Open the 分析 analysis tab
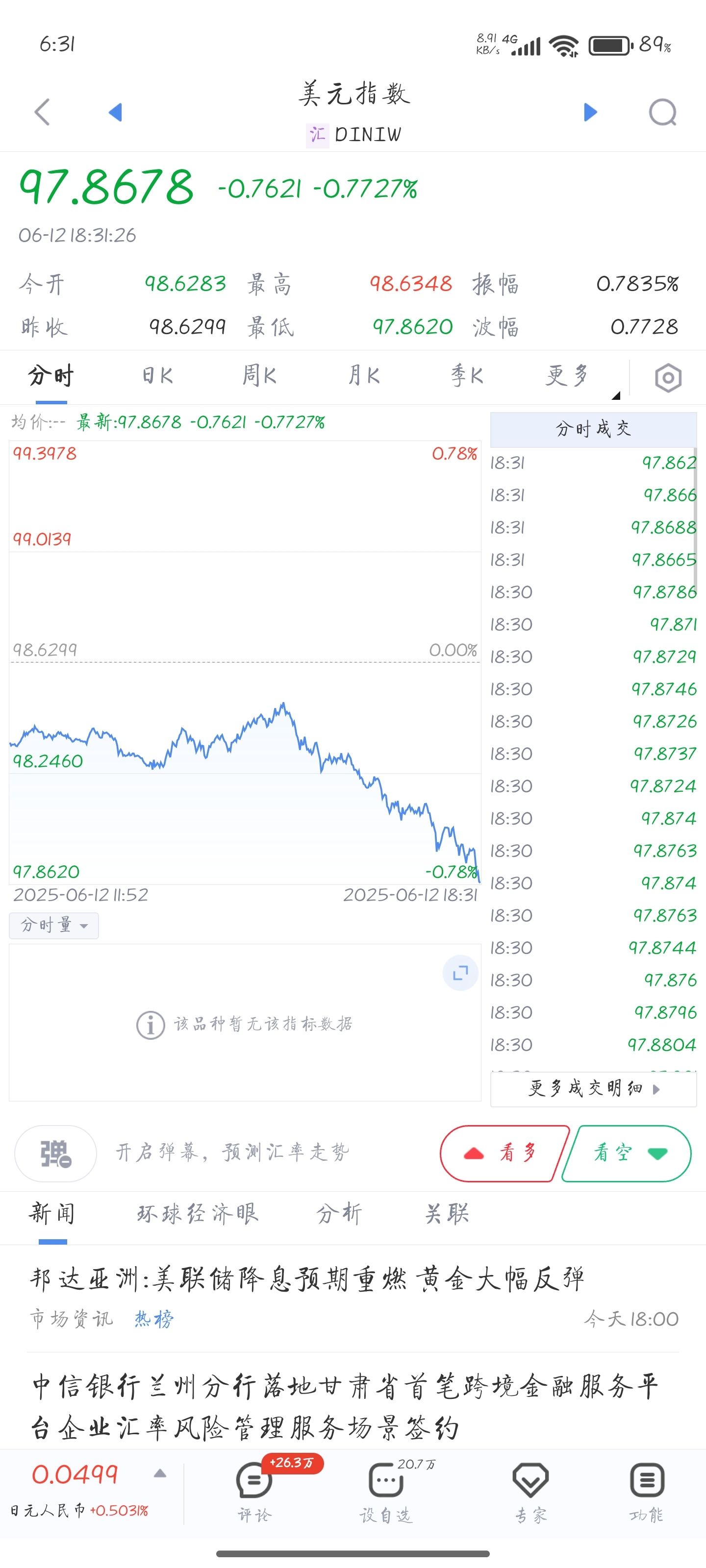This screenshot has height=1568, width=706. (339, 1214)
